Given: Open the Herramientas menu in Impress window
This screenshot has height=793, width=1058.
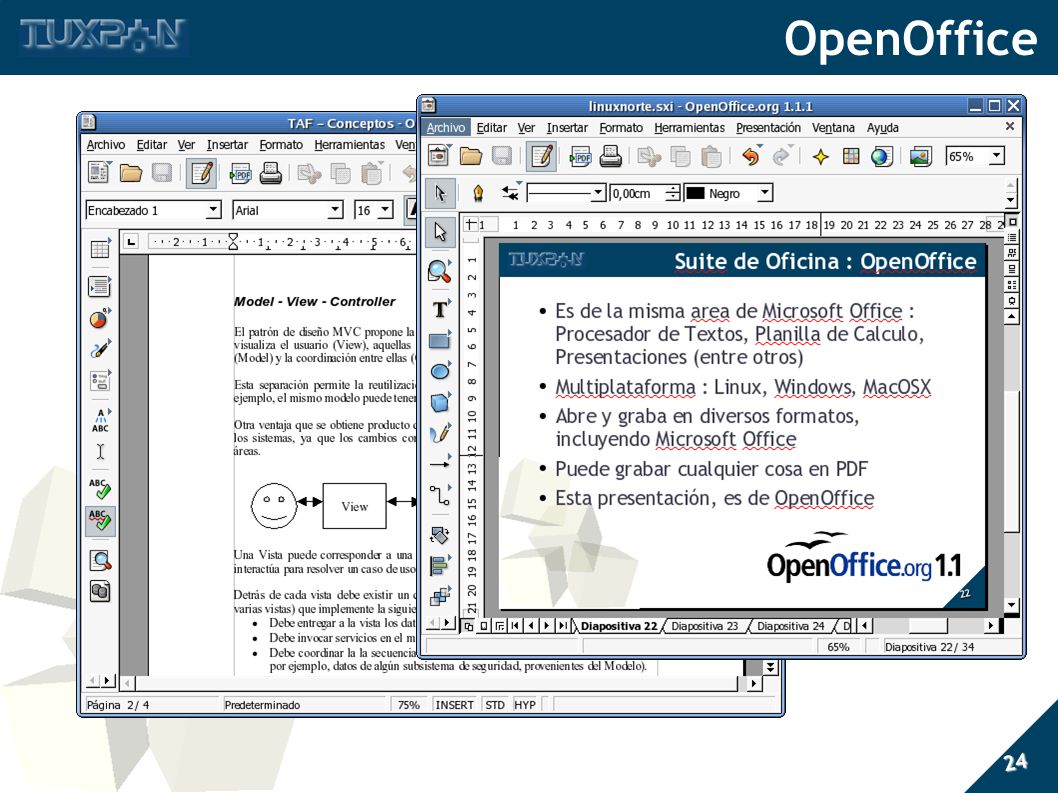Looking at the screenshot, I should pyautogui.click(x=689, y=128).
